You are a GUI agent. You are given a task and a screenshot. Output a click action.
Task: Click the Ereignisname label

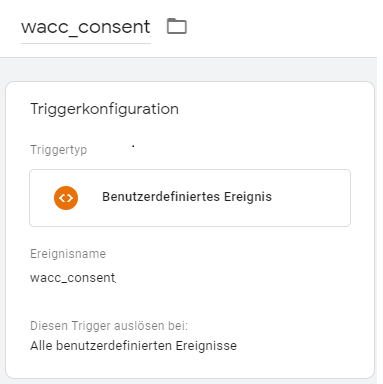click(68, 254)
